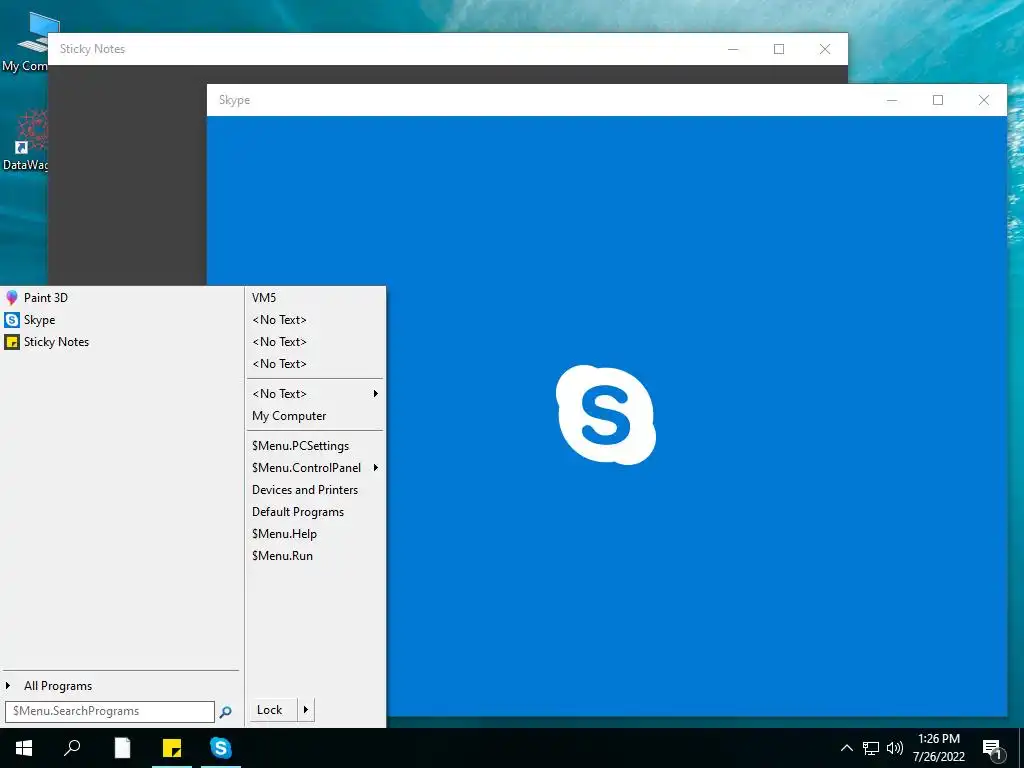The image size is (1024, 768).
Task: Click the taskbar clock showing 1:26 PM
Action: pos(938,748)
